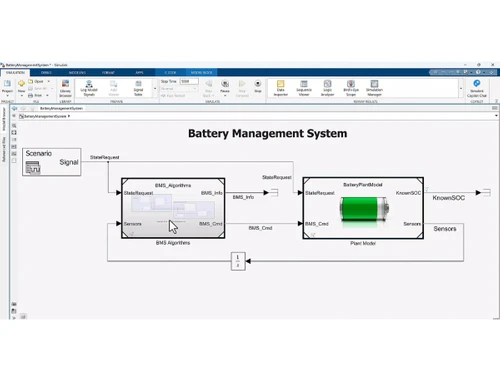500x375 pixels.
Task: Open the simulation mode dropdown
Action: [179, 89]
